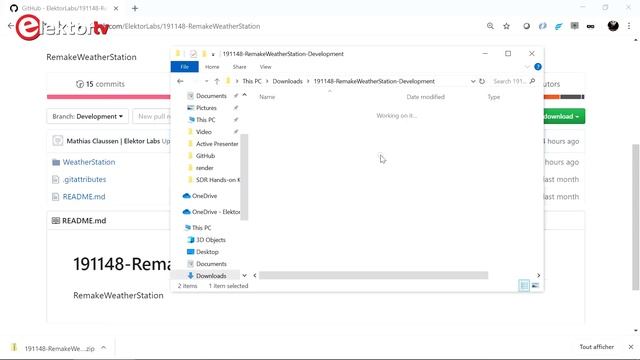Select This PC tree node
The height and width of the screenshot is (360, 640).
pyautogui.click(x=202, y=228)
